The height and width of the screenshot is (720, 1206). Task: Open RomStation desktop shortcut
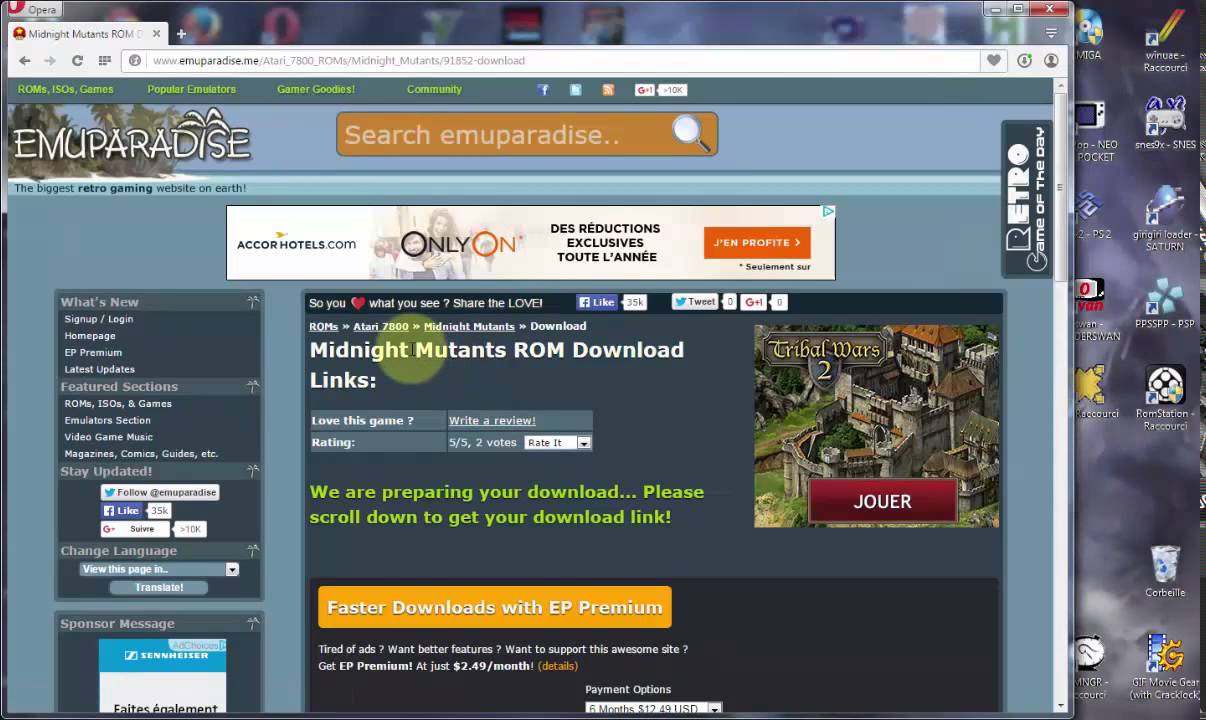coord(1165,398)
